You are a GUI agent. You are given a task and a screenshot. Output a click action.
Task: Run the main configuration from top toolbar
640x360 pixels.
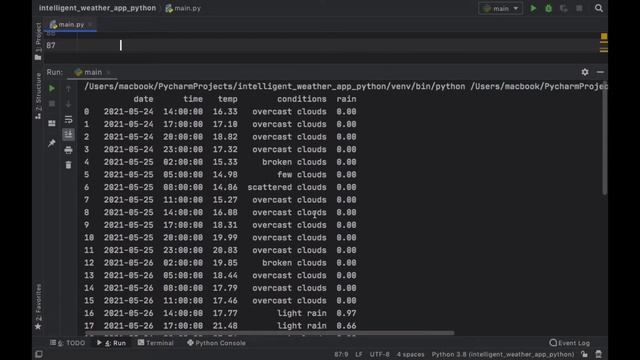pyautogui.click(x=533, y=8)
